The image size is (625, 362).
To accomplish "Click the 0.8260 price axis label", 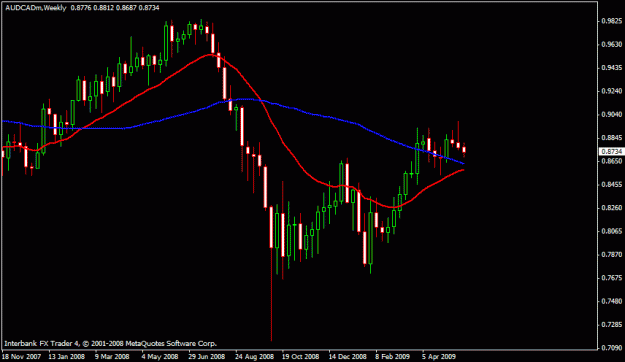I will pyautogui.click(x=612, y=208).
